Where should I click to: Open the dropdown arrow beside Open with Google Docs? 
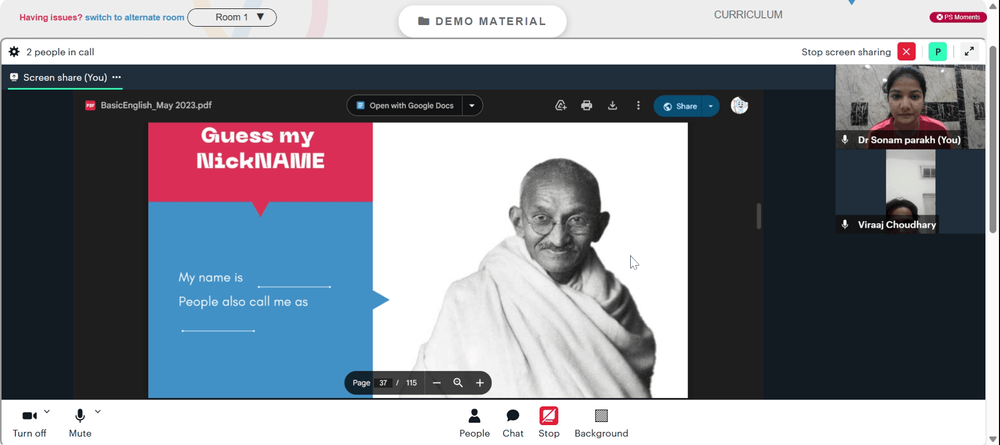click(x=472, y=106)
